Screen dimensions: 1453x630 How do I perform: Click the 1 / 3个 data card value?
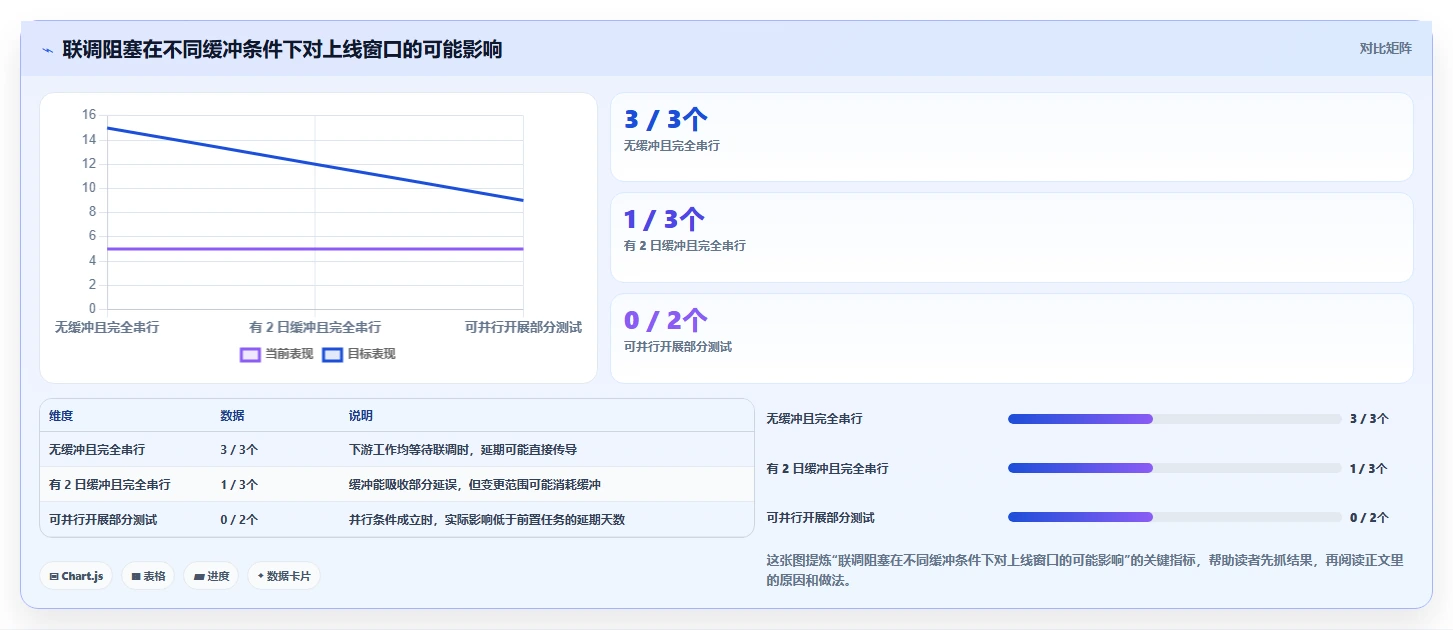point(664,220)
